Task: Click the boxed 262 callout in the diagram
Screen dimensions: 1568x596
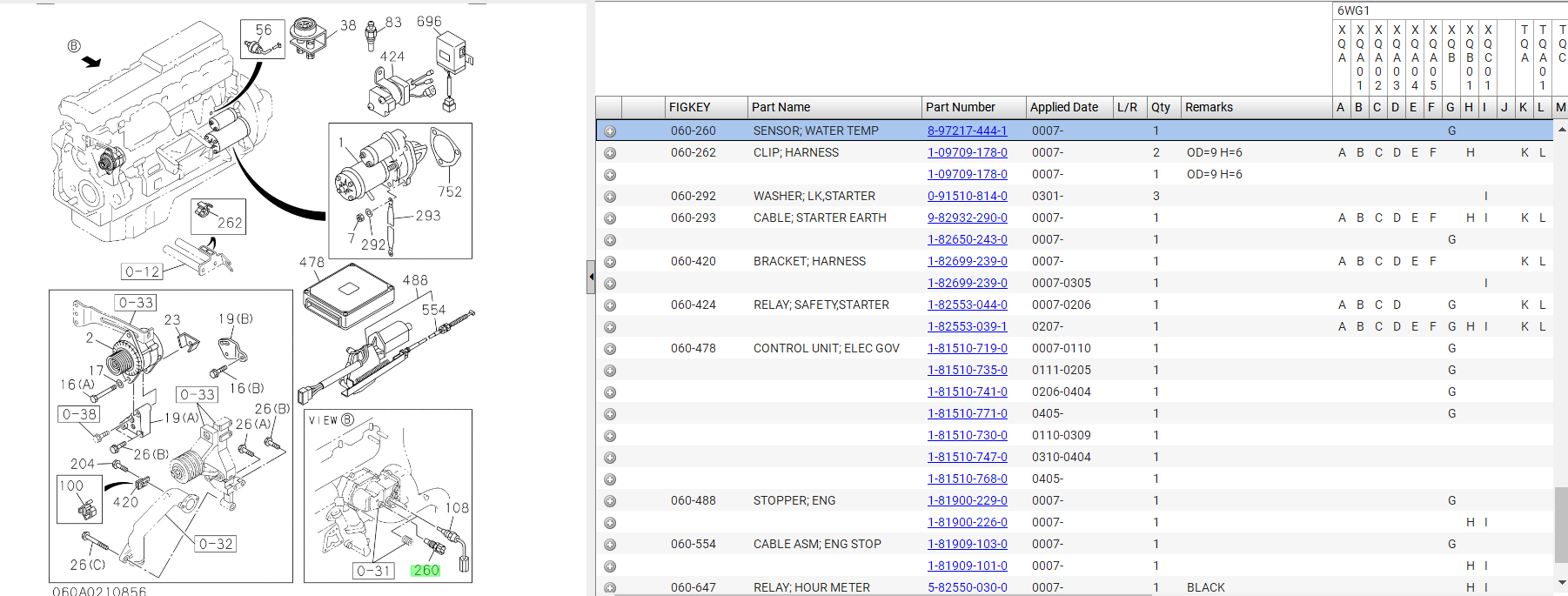Action: coord(229,223)
